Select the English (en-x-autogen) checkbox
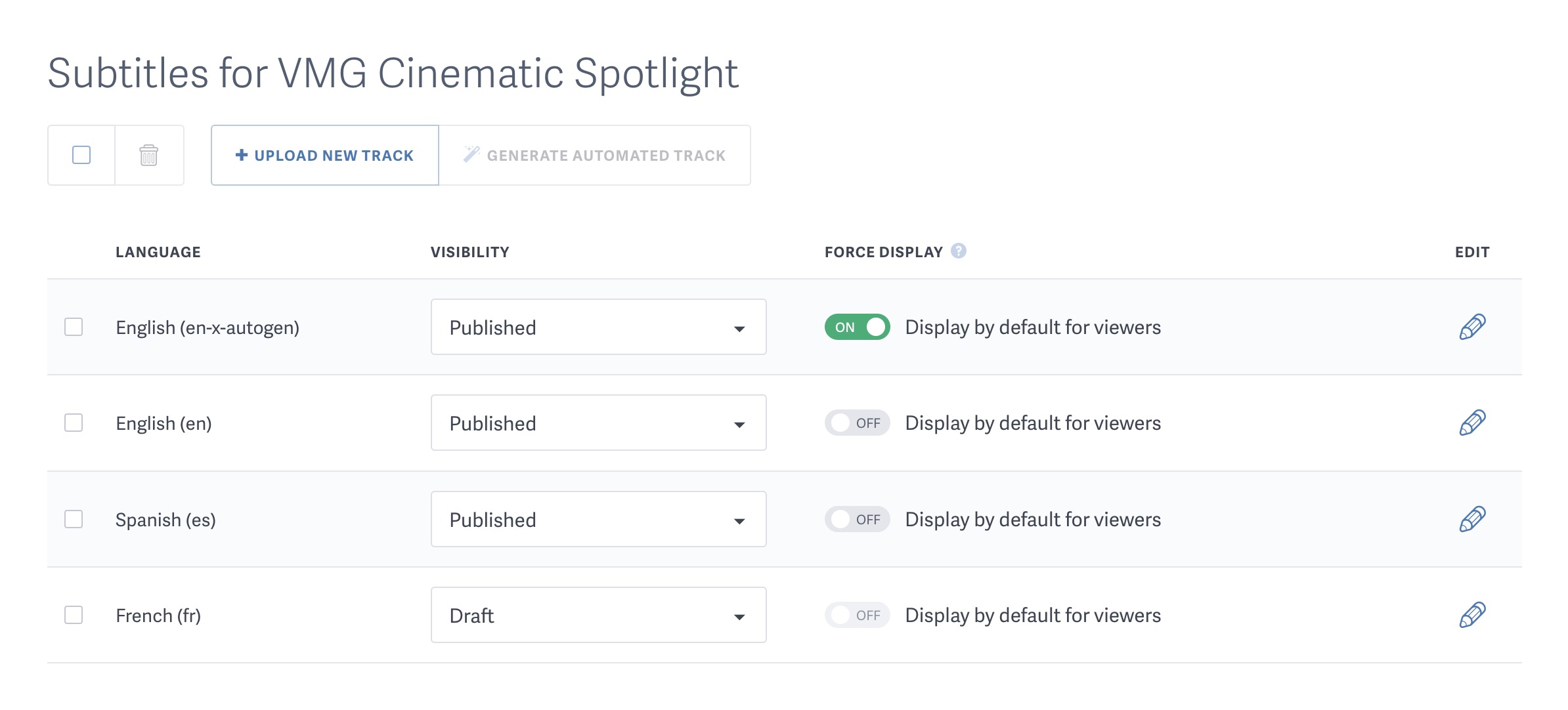This screenshot has height=710, width=1568. tap(74, 327)
